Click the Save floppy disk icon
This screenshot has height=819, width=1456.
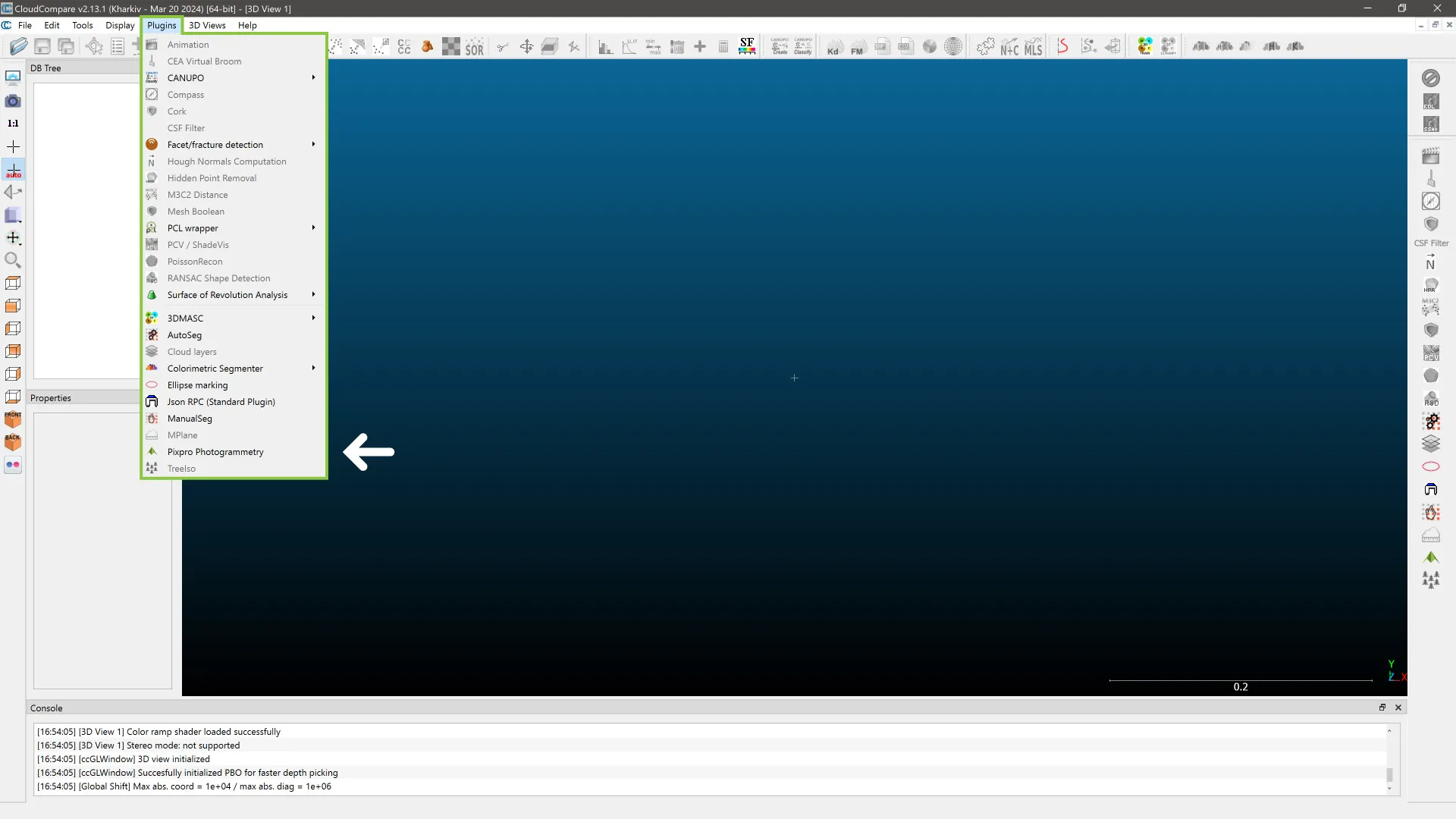click(42, 47)
